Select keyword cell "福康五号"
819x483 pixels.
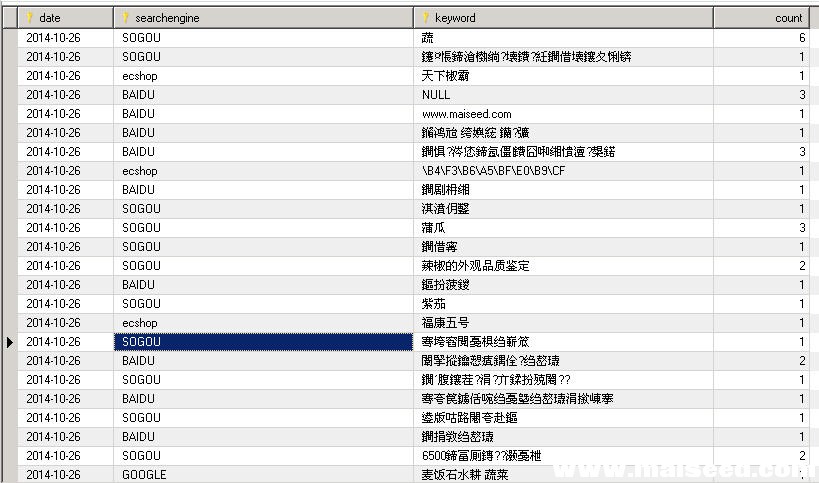[x=564, y=323]
